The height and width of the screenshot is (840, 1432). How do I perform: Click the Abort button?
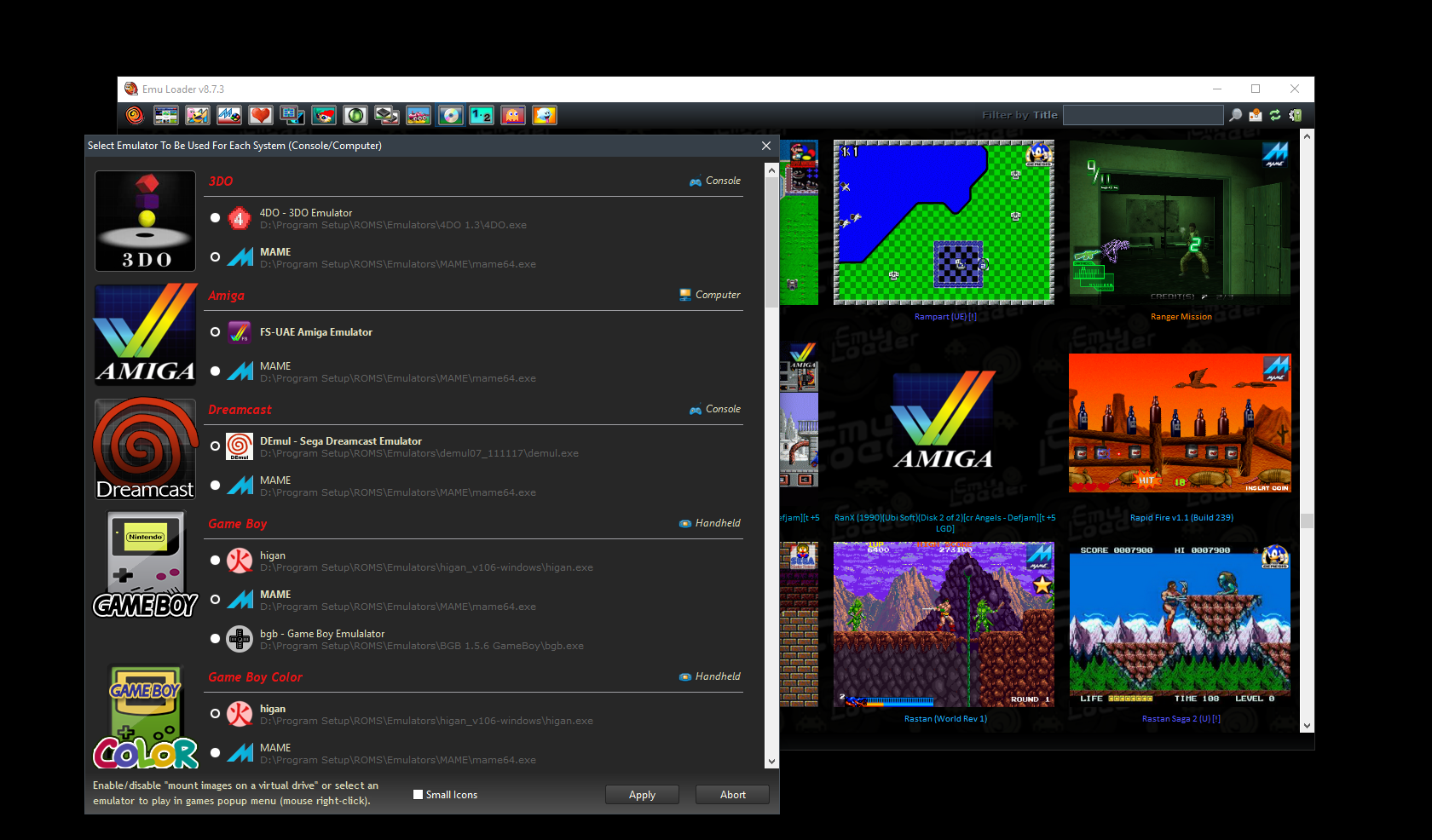point(732,795)
